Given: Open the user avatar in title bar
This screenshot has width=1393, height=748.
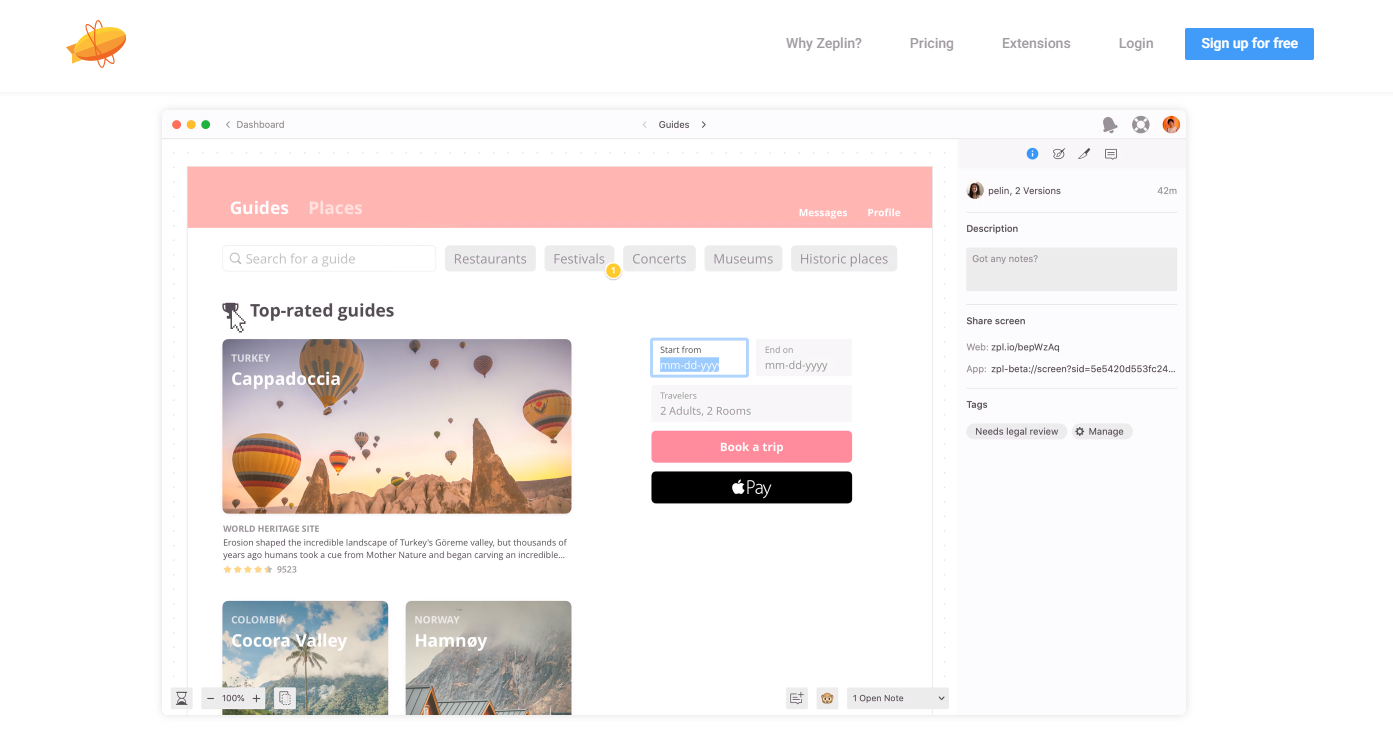Looking at the screenshot, I should (1171, 124).
